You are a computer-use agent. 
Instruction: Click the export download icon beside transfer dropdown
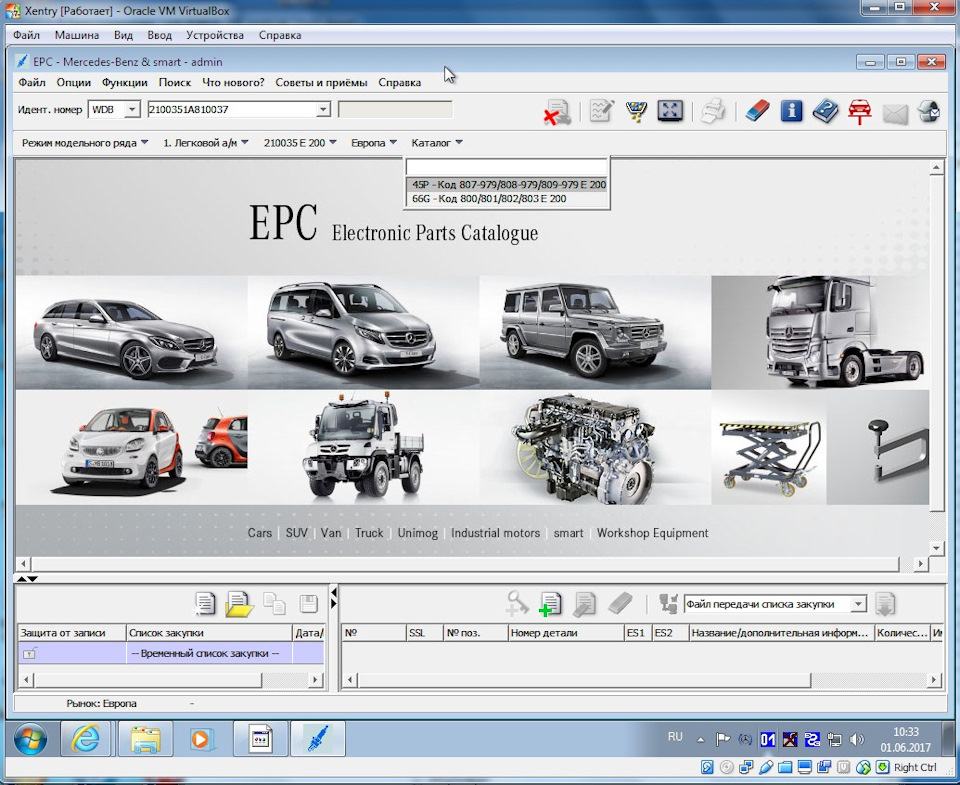point(885,604)
